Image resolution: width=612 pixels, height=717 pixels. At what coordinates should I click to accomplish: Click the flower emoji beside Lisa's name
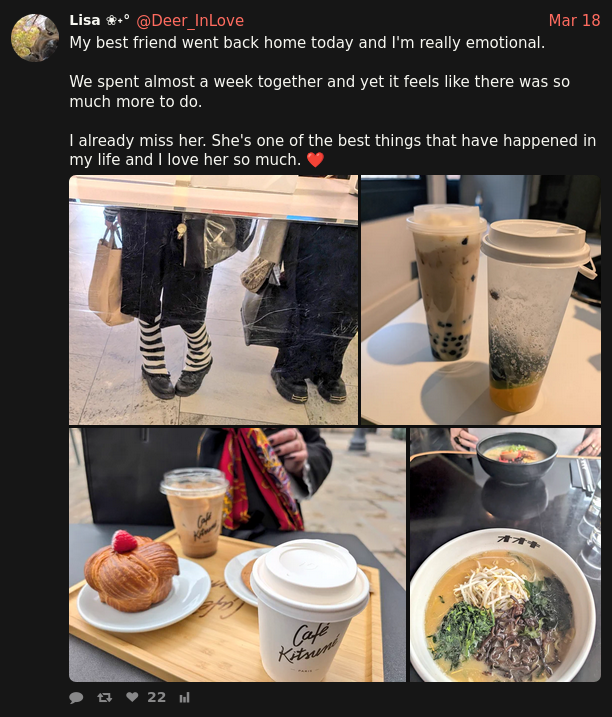click(x=118, y=20)
